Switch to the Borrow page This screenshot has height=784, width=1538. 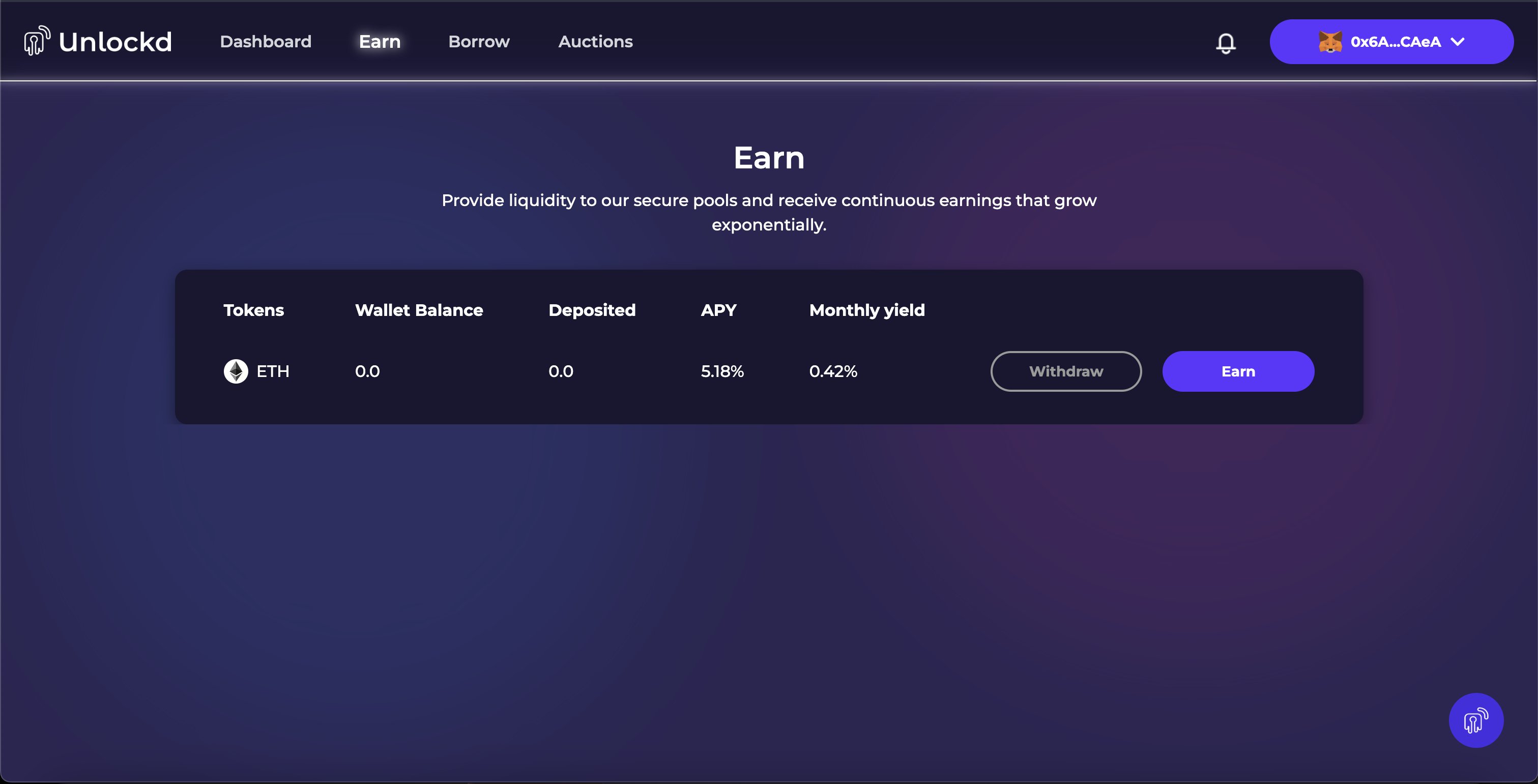tap(479, 42)
